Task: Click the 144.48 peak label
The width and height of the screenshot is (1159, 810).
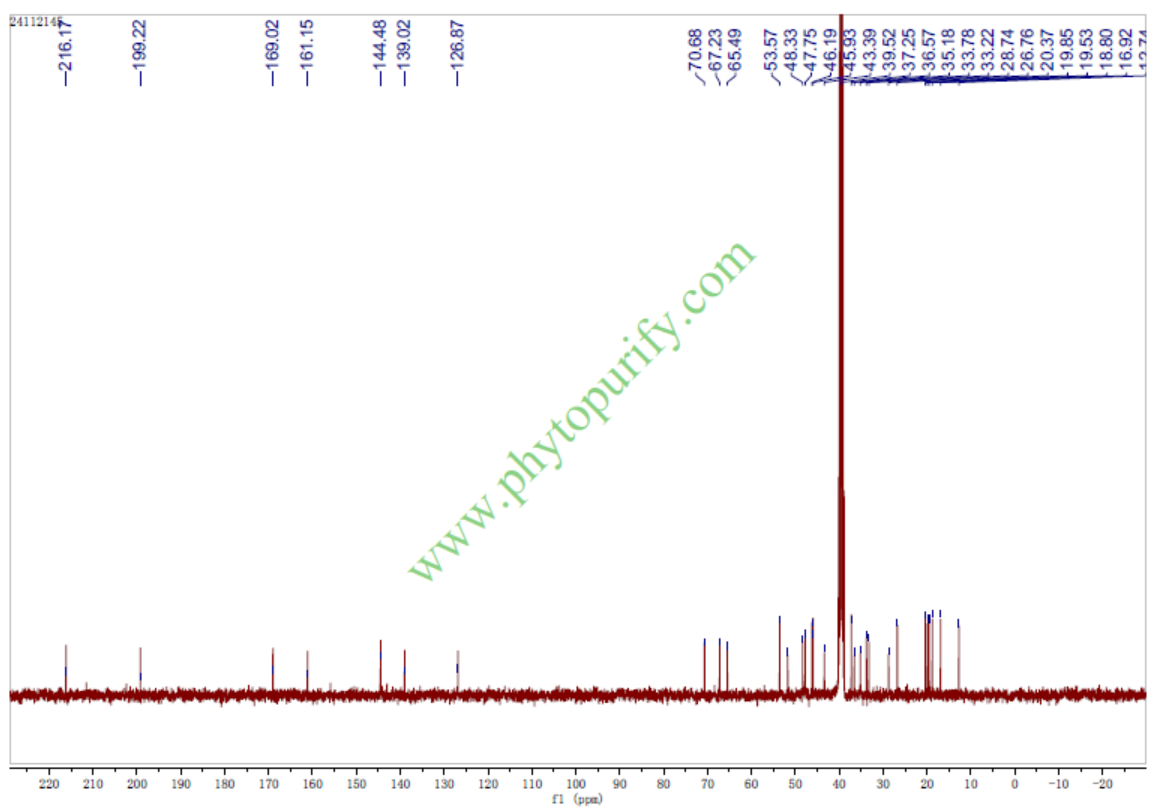Action: pos(380,44)
